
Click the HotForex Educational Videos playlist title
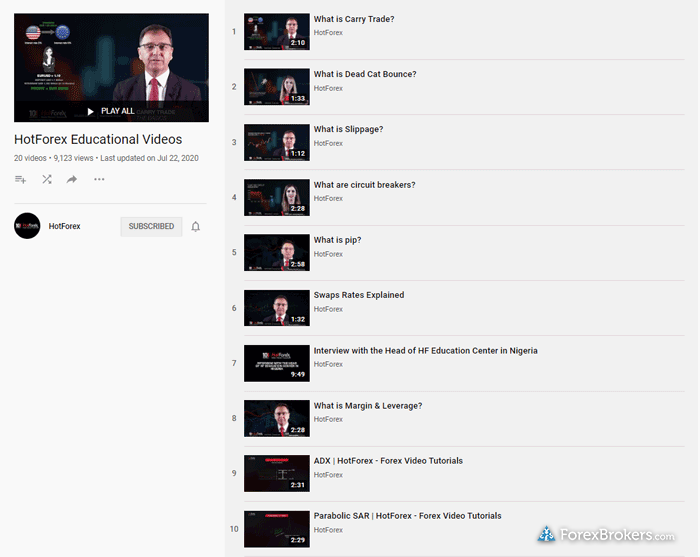[98, 140]
